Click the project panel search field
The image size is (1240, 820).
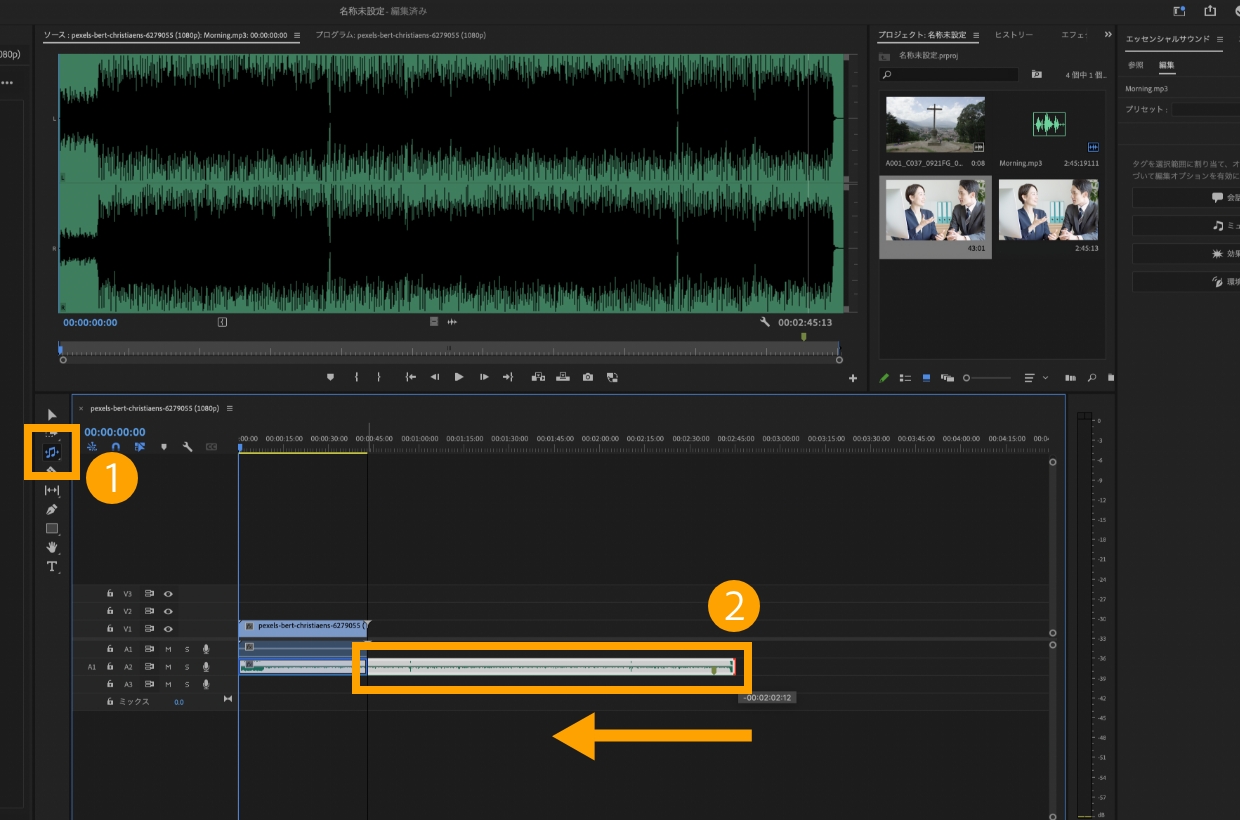click(948, 75)
